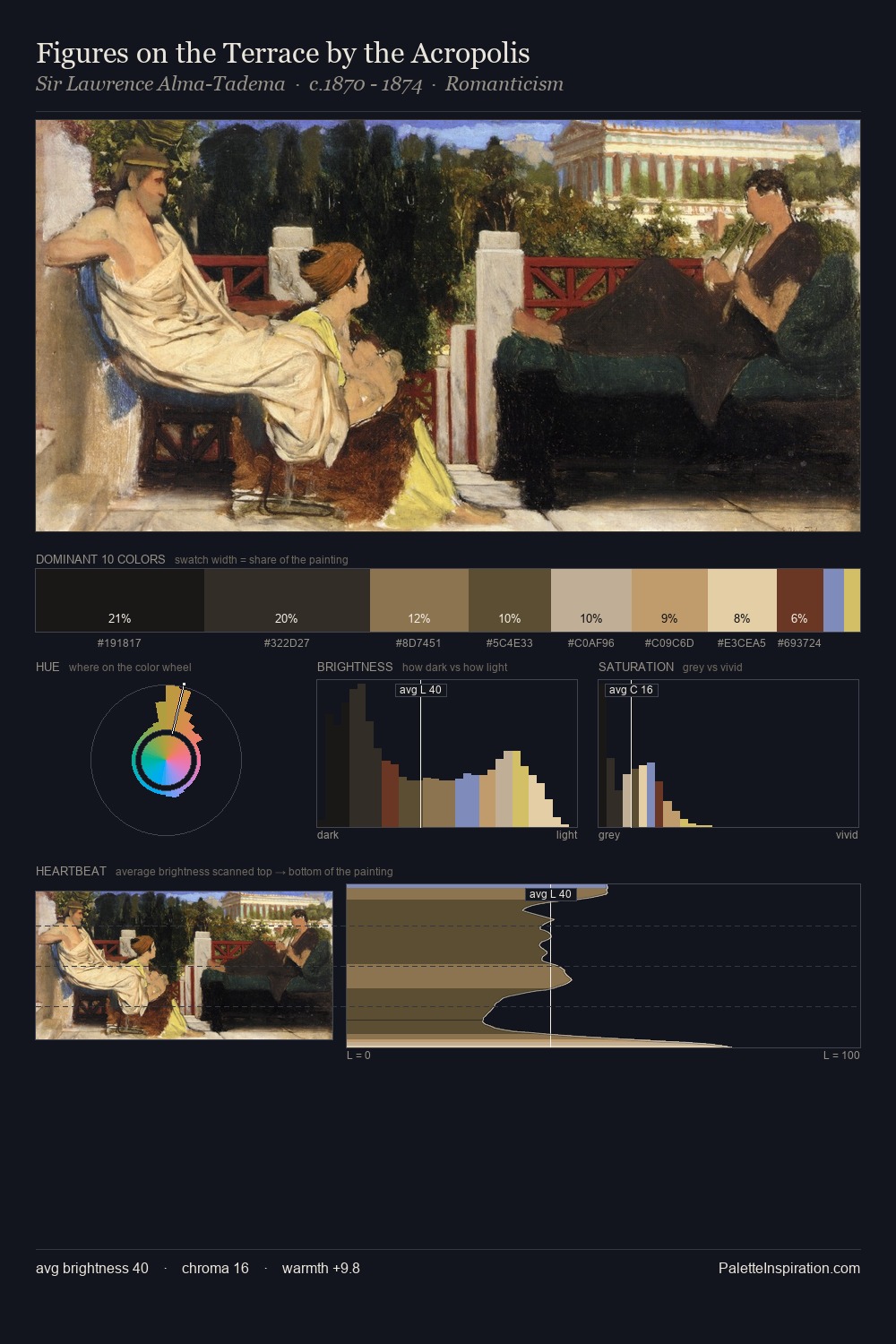Viewport: 896px width, 1344px height.
Task: Click the painting title 'Figures on the Terrace by the Acropolis'
Action: [283, 53]
